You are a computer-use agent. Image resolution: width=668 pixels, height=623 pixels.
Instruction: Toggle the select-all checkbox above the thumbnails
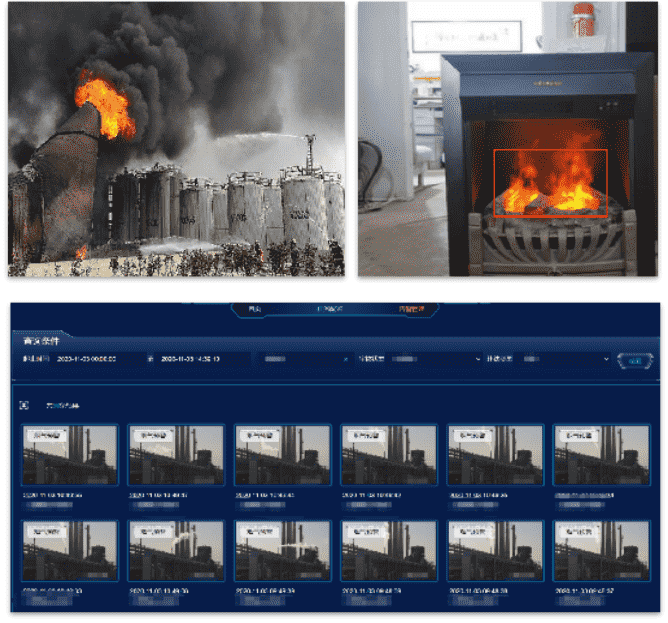point(25,405)
